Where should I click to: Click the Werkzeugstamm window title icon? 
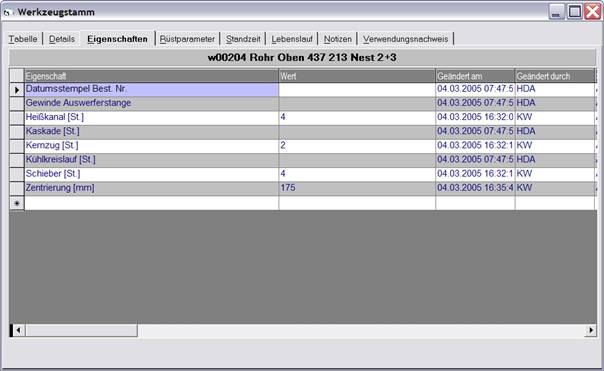pos(7,12)
